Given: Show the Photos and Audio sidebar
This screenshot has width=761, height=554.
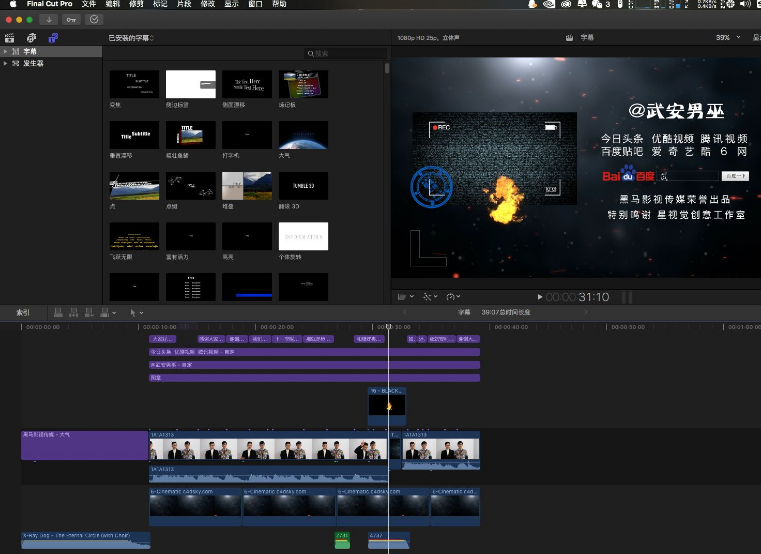Looking at the screenshot, I should [x=31, y=37].
